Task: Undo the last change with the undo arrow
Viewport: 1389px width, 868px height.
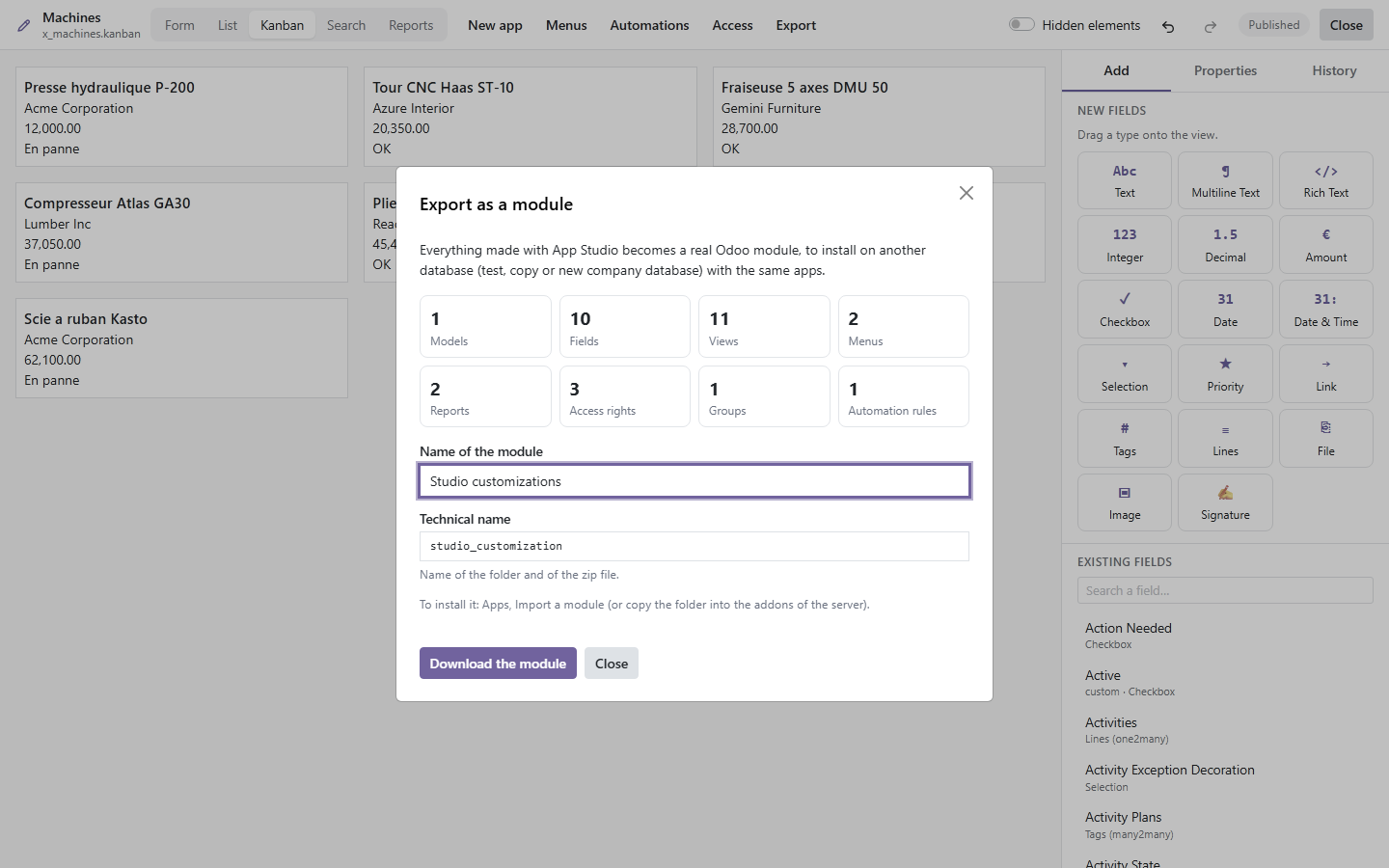Action: coord(1168,26)
